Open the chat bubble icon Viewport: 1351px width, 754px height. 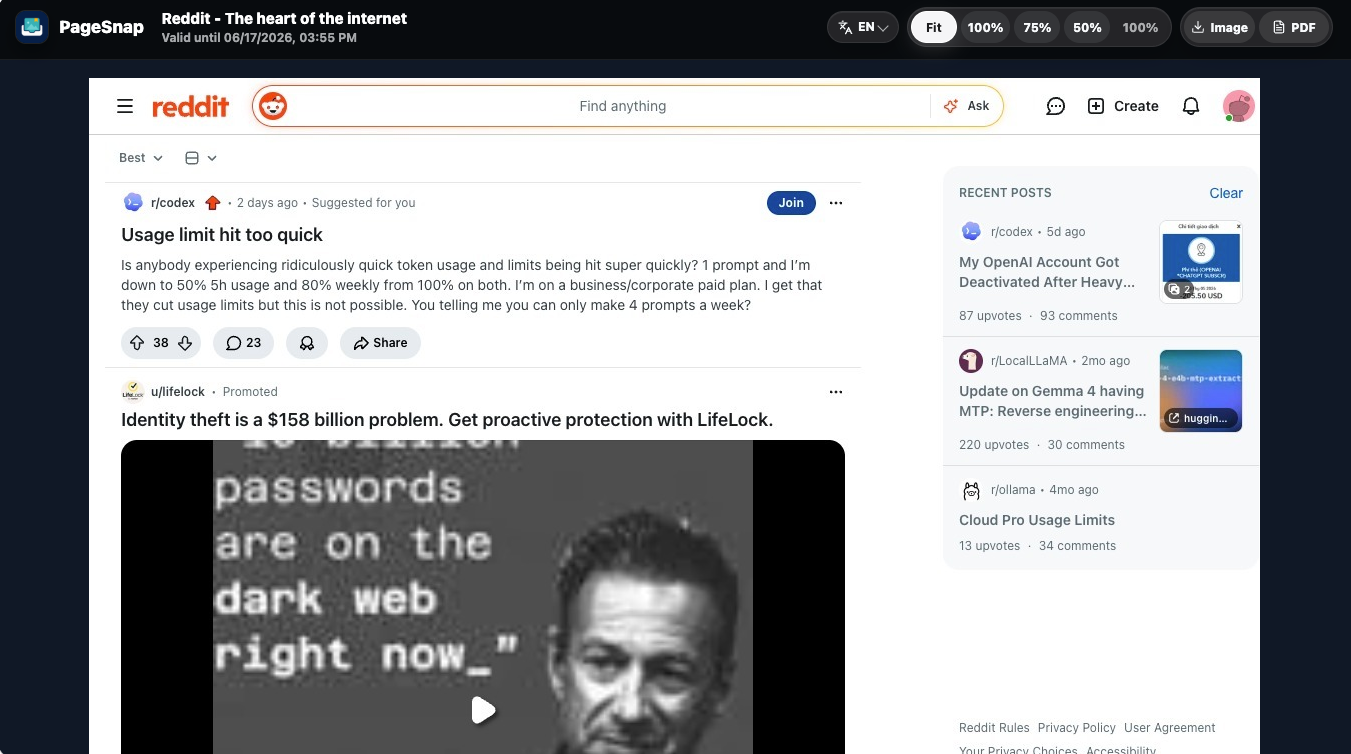pos(1055,106)
